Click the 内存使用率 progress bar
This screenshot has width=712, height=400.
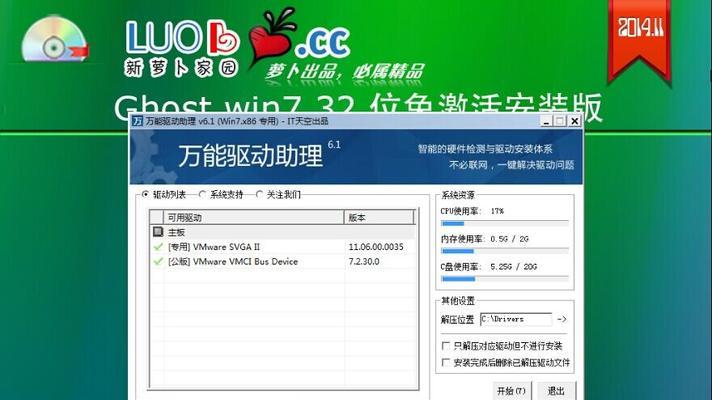504,251
